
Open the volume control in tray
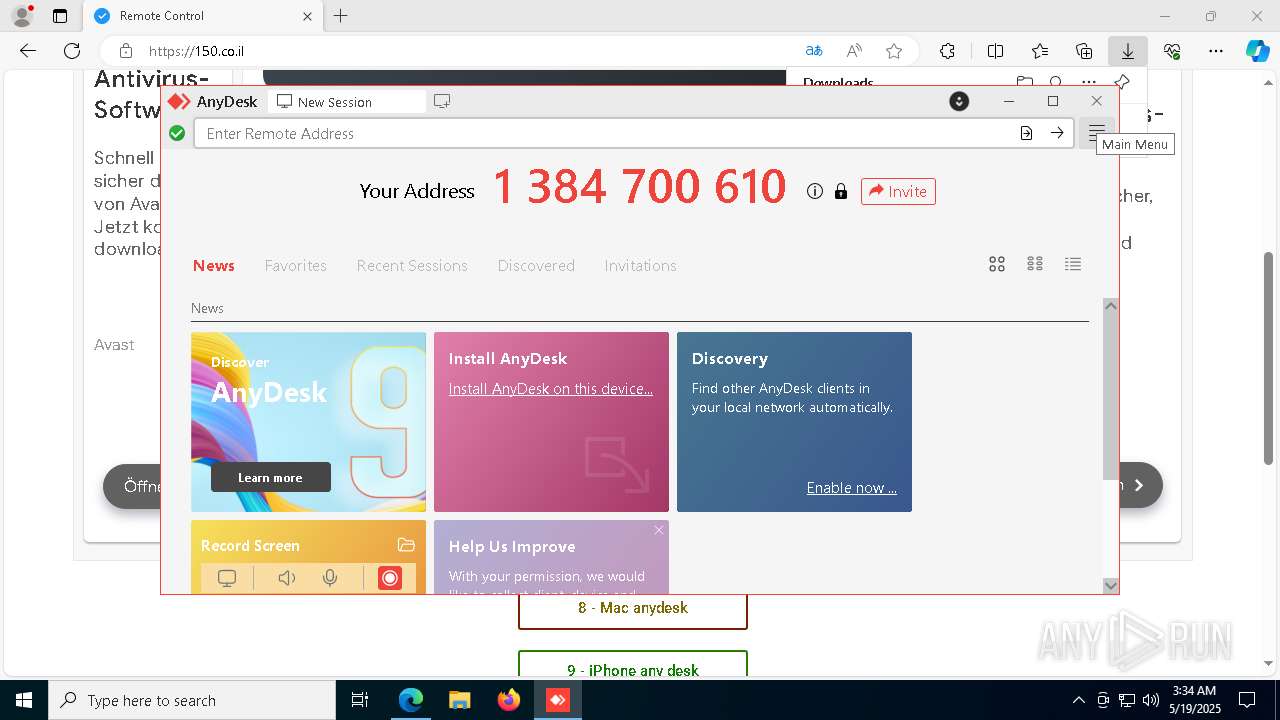pos(1150,700)
